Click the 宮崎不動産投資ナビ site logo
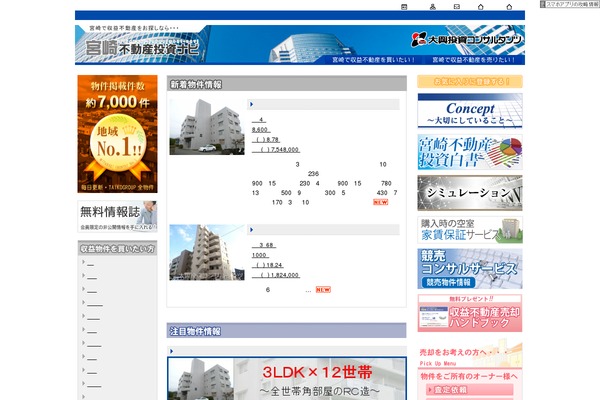Viewport: 600px width, 400px height. click(142, 48)
